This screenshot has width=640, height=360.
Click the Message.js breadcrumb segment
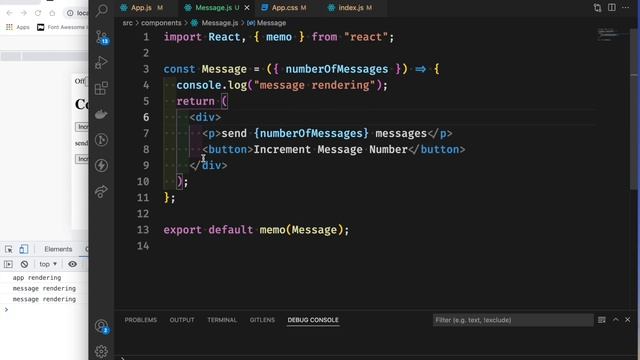pos(219,23)
